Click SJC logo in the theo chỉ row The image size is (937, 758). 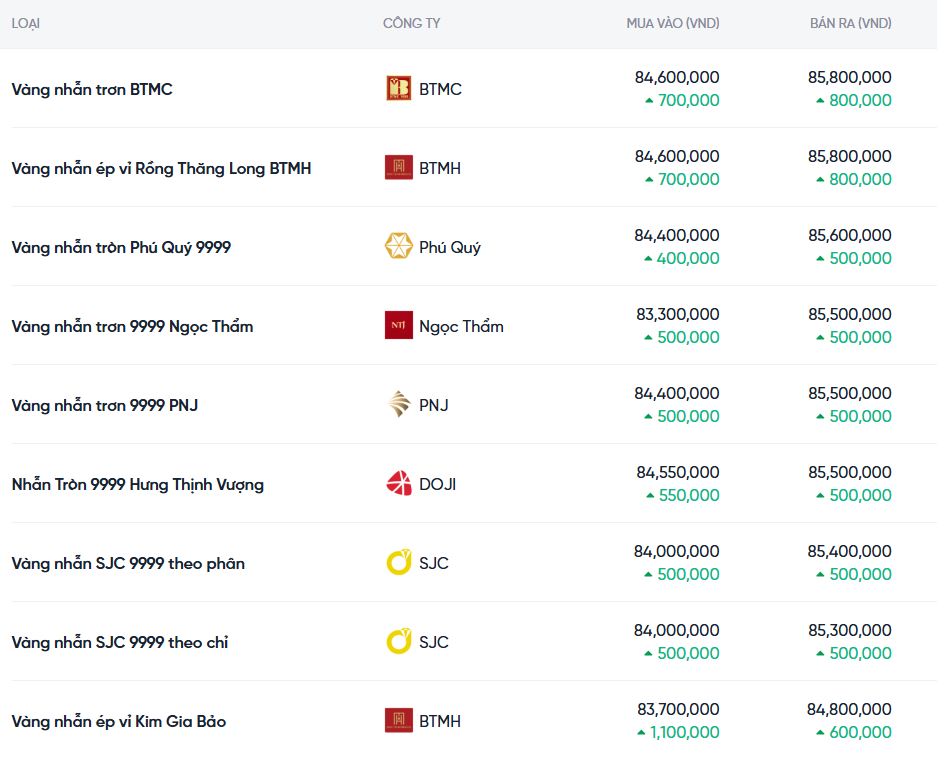(x=398, y=642)
